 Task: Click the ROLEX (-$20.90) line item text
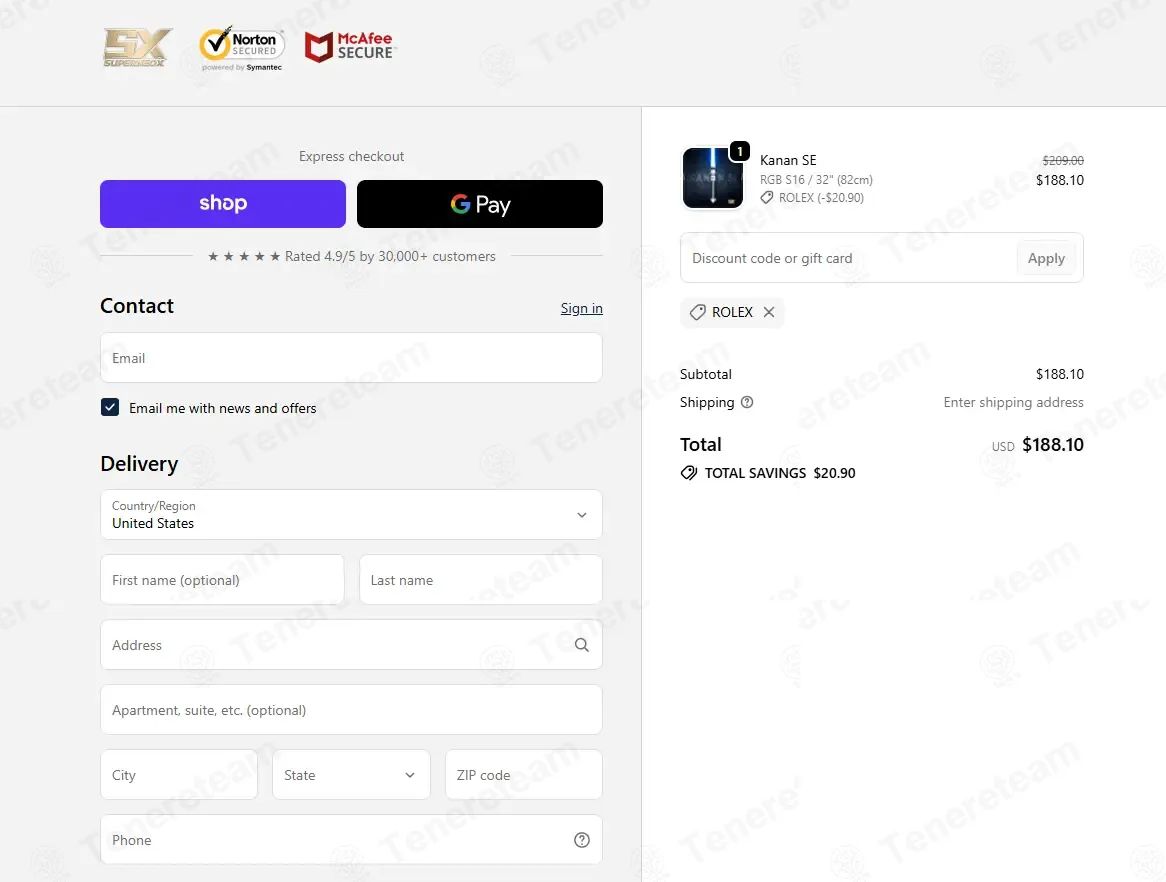point(821,198)
